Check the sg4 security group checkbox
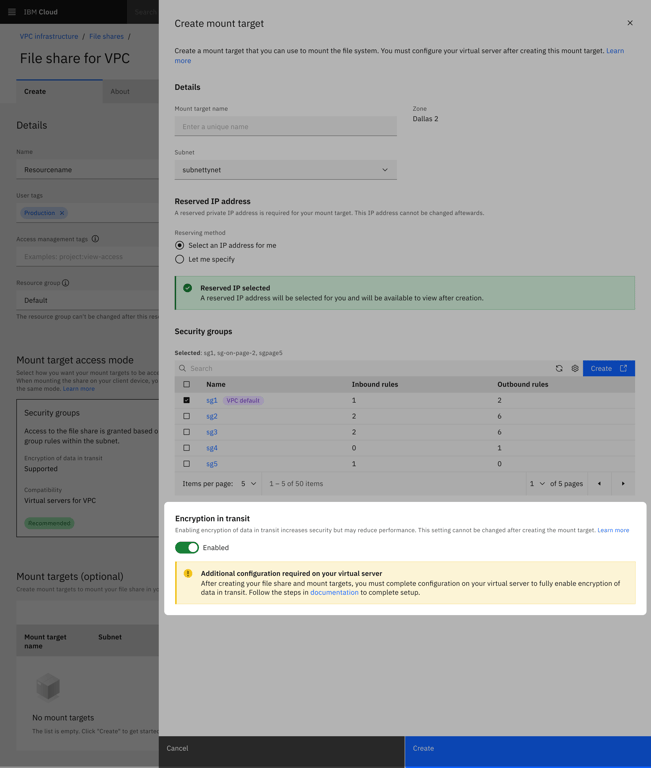This screenshot has height=768, width=651. (x=187, y=448)
